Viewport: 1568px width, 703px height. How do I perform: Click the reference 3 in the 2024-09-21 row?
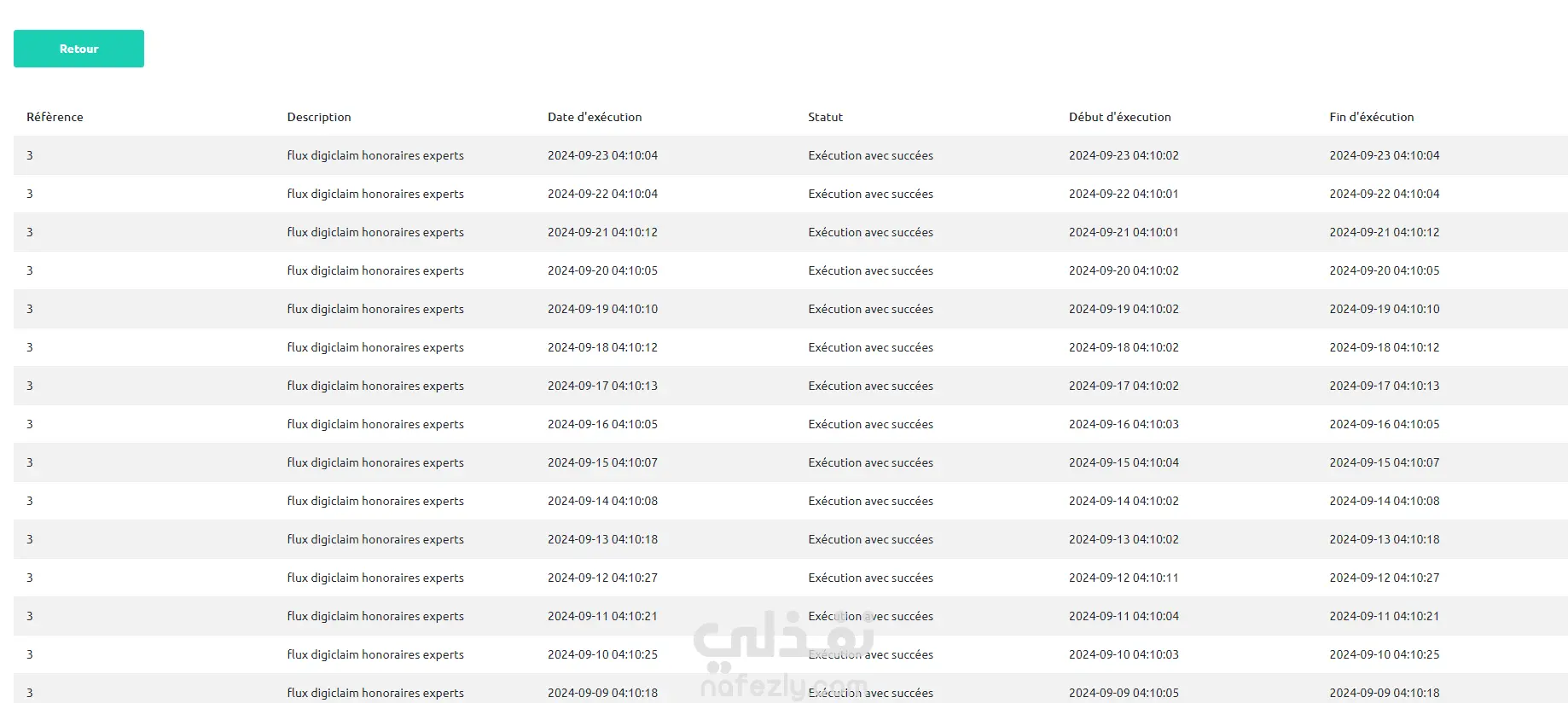click(x=30, y=232)
